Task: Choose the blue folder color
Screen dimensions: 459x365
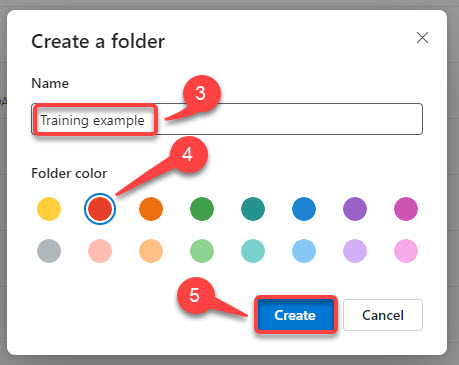Action: (x=304, y=209)
